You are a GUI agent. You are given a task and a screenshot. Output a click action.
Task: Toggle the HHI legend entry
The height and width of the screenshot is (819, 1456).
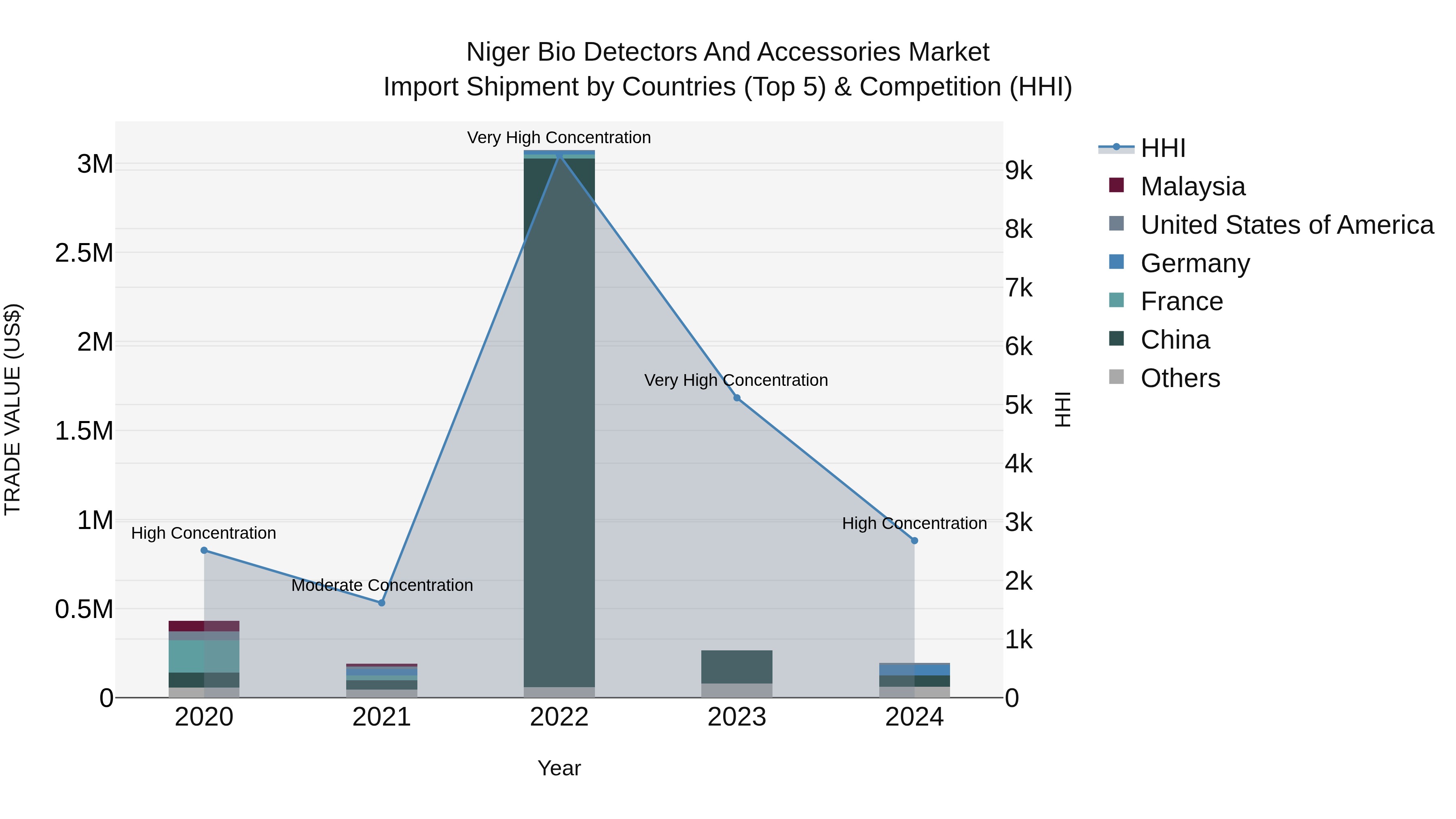pos(1142,148)
